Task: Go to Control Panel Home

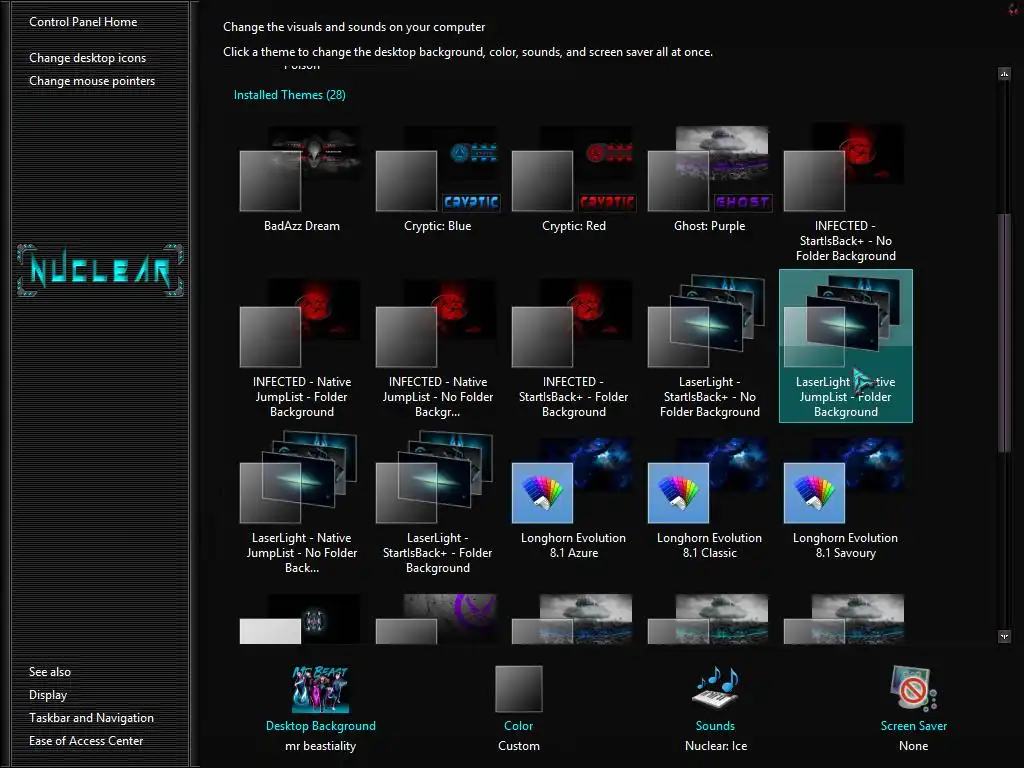Action: [x=83, y=22]
